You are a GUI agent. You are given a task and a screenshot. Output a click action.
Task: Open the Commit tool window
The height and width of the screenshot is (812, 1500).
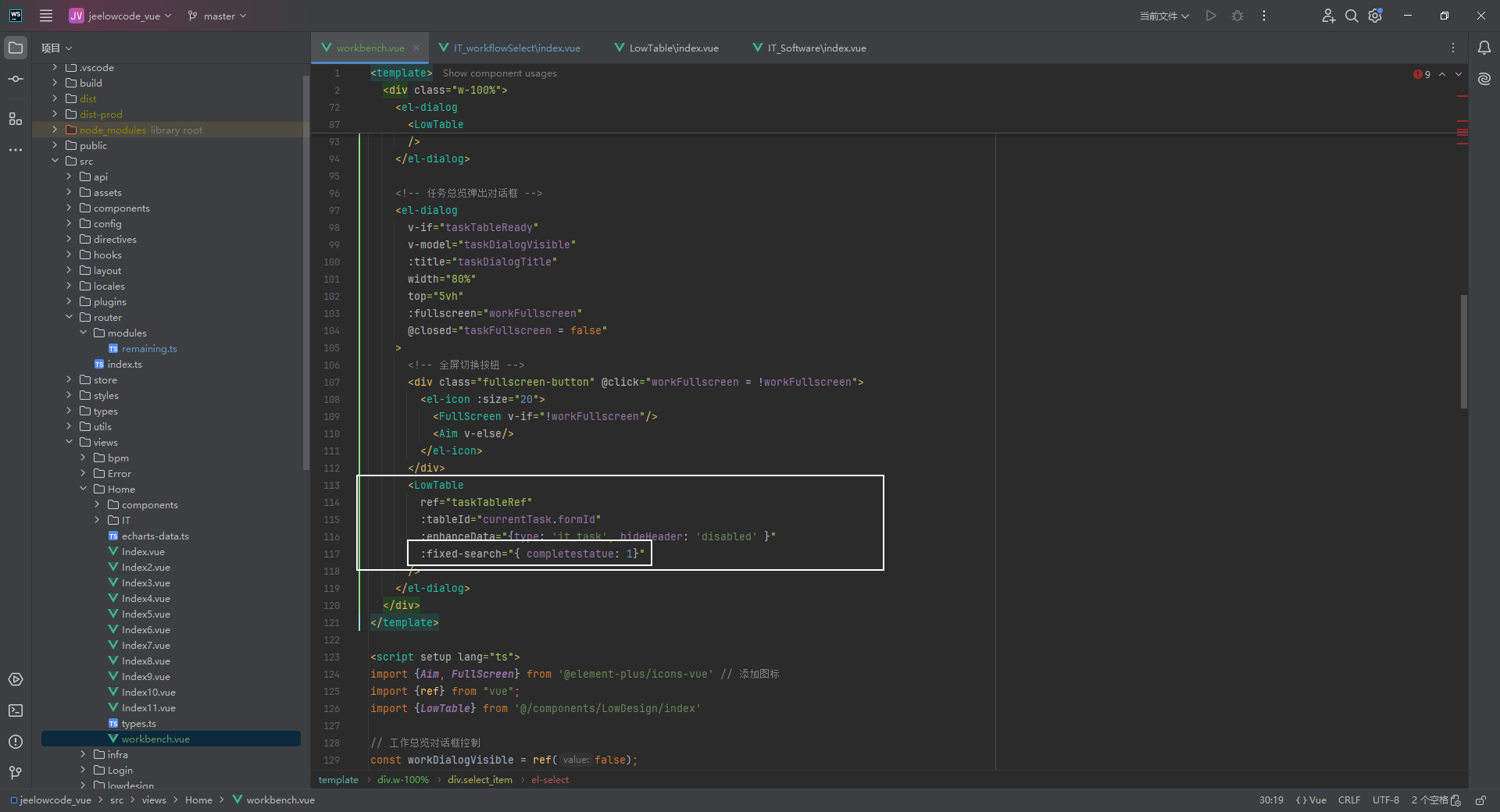pos(16,79)
